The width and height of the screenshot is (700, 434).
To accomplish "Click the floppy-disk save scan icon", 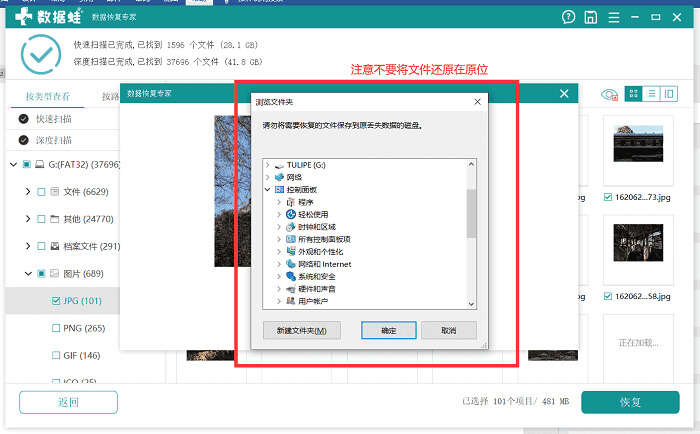I will coord(591,17).
